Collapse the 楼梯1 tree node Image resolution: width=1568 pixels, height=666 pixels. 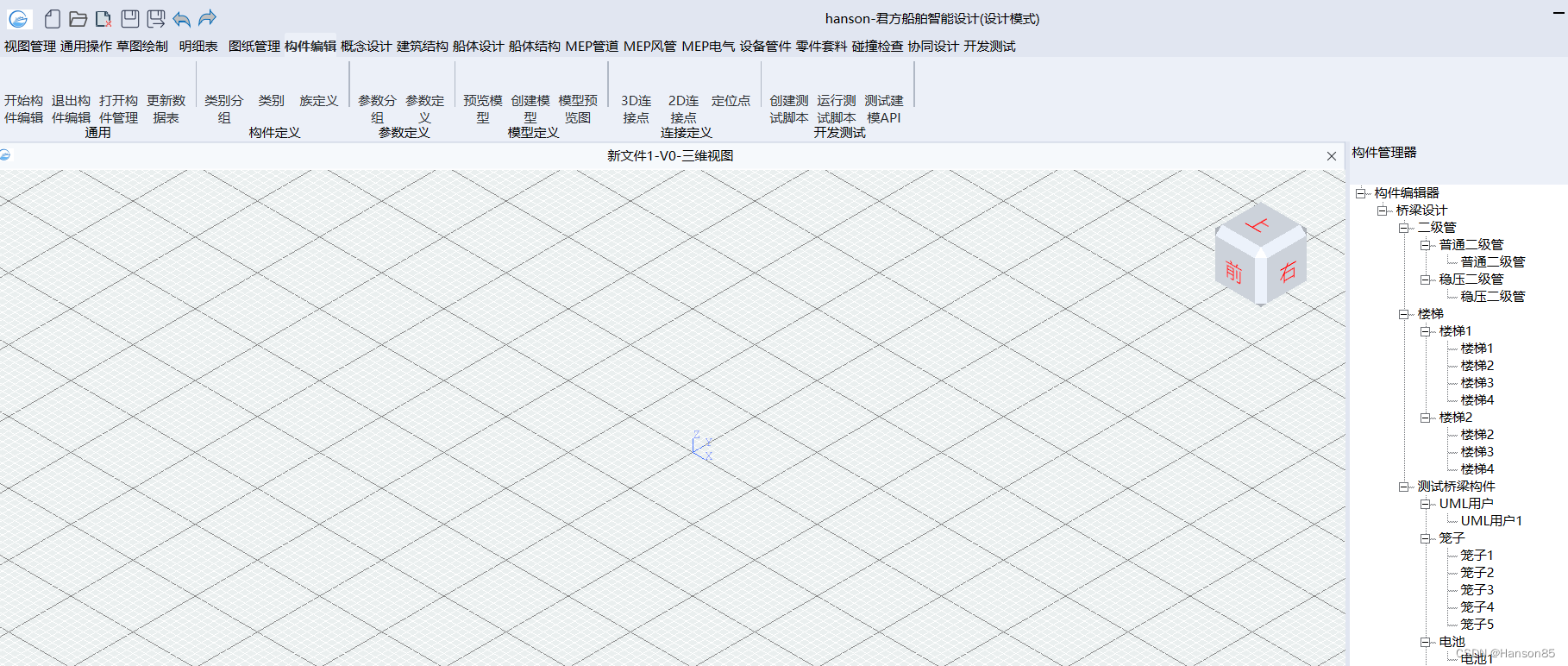point(1426,331)
